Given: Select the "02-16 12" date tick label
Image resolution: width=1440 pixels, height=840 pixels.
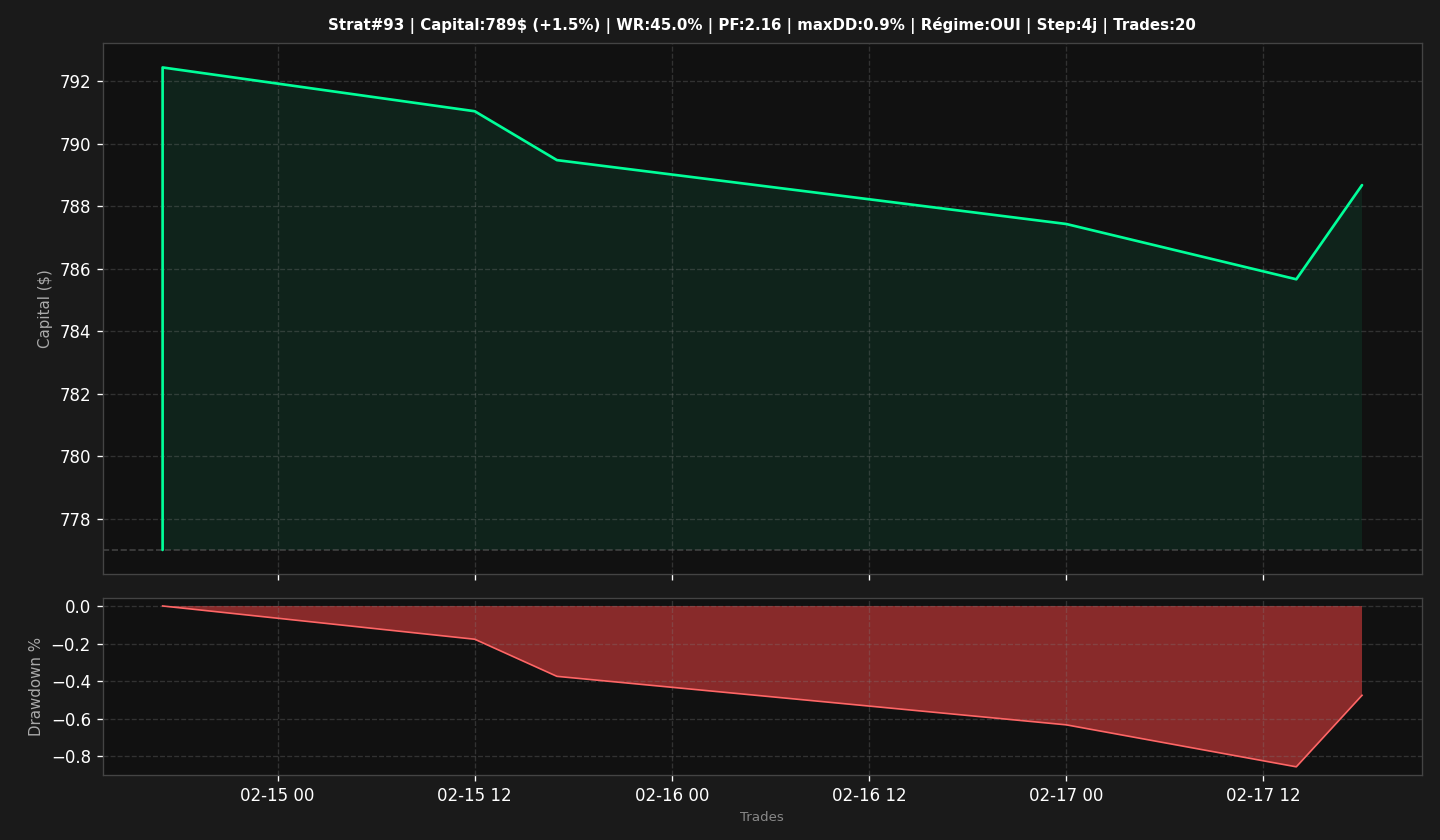Looking at the screenshot, I should [x=868, y=796].
